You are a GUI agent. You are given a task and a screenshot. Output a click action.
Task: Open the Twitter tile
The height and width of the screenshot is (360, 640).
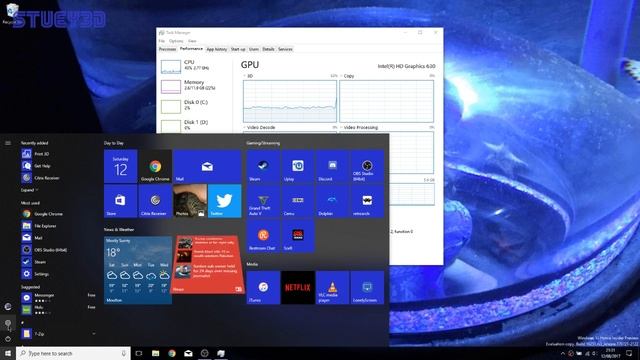tap(224, 201)
